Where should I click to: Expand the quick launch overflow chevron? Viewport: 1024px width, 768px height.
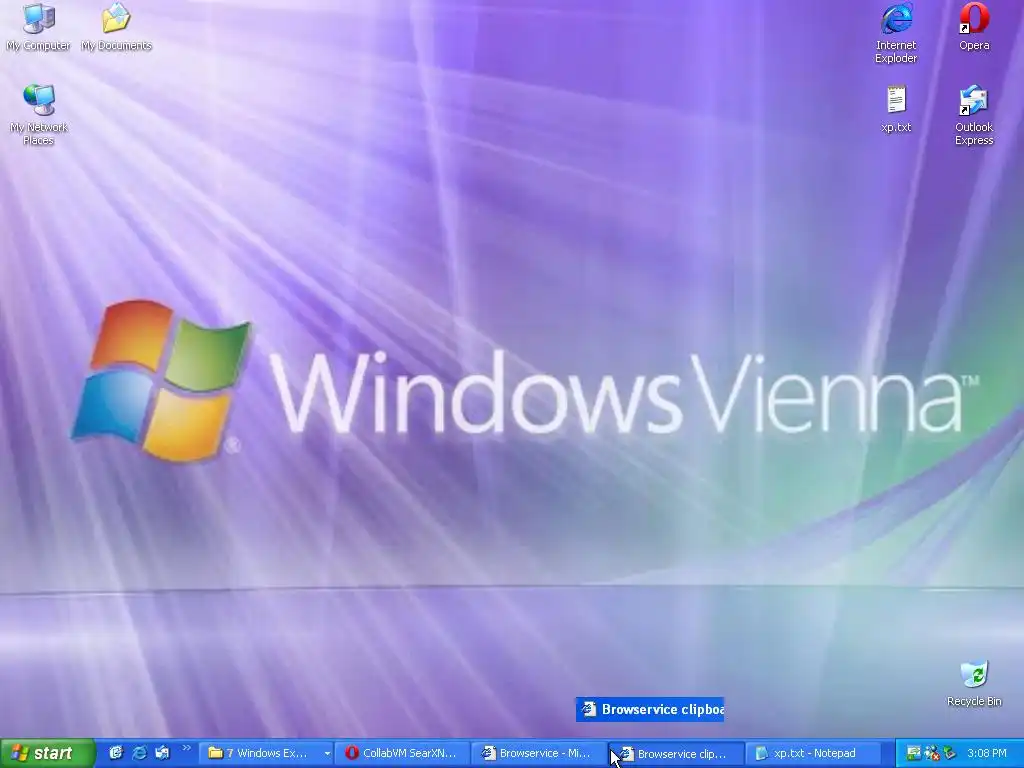coord(186,748)
